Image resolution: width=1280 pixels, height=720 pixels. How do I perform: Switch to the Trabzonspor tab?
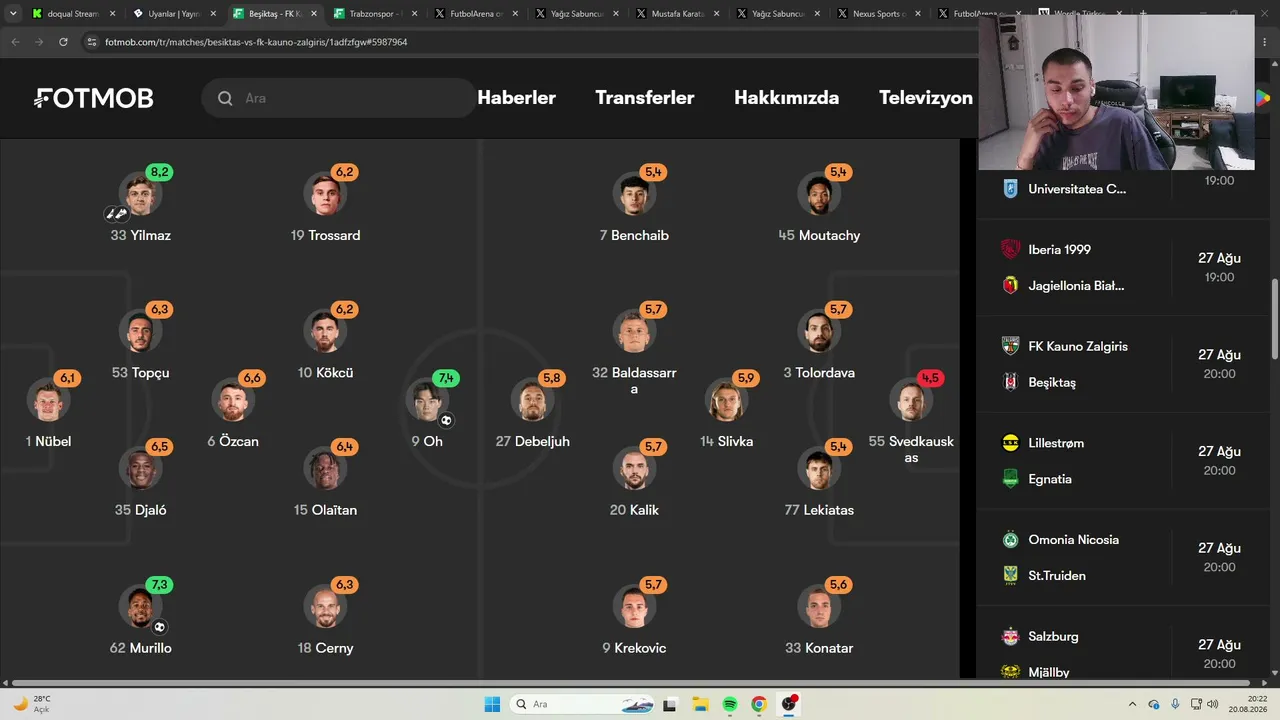click(x=376, y=14)
